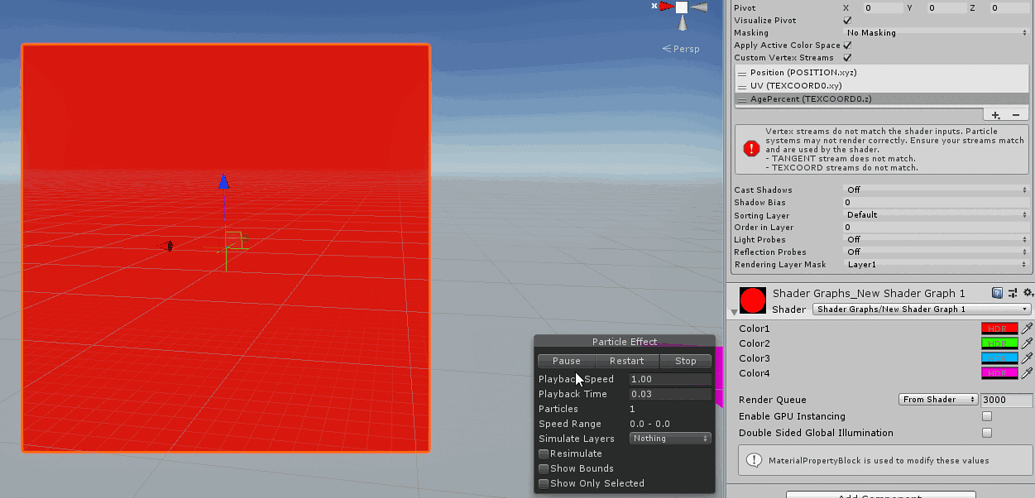The width and height of the screenshot is (1035, 498).
Task: Click the blue Y-axis arrow move handle
Action: pyautogui.click(x=224, y=181)
